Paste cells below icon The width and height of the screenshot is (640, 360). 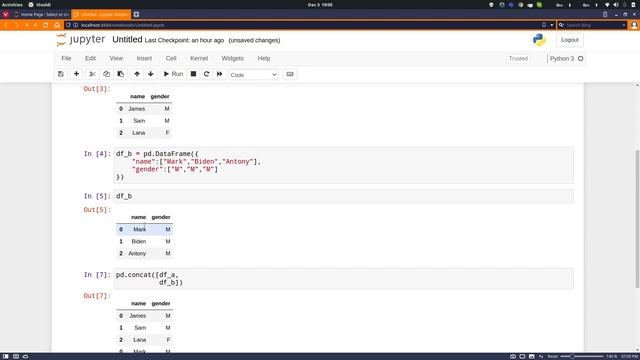coord(120,74)
